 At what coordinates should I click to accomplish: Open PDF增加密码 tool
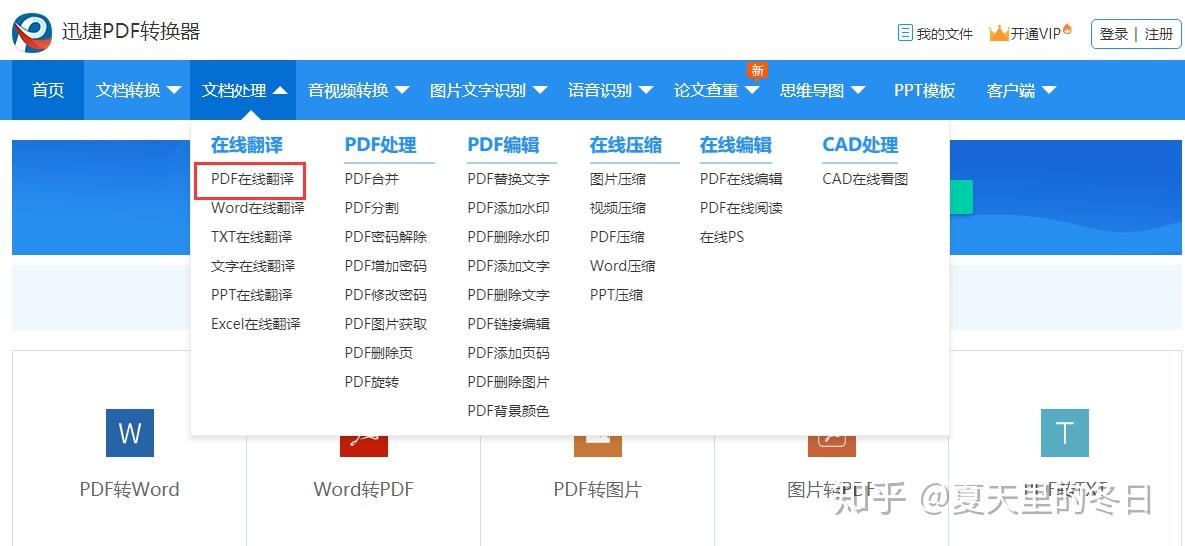coord(386,266)
